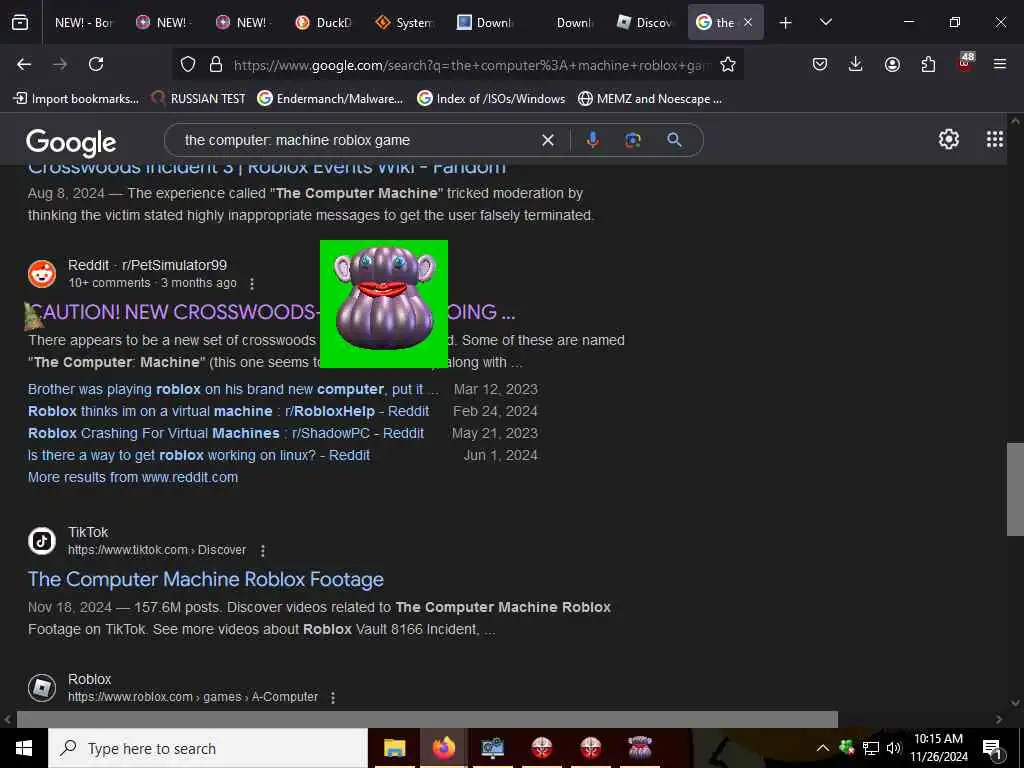Click the Windows taskbar search box
This screenshot has height=768, width=1024.
tap(208, 748)
